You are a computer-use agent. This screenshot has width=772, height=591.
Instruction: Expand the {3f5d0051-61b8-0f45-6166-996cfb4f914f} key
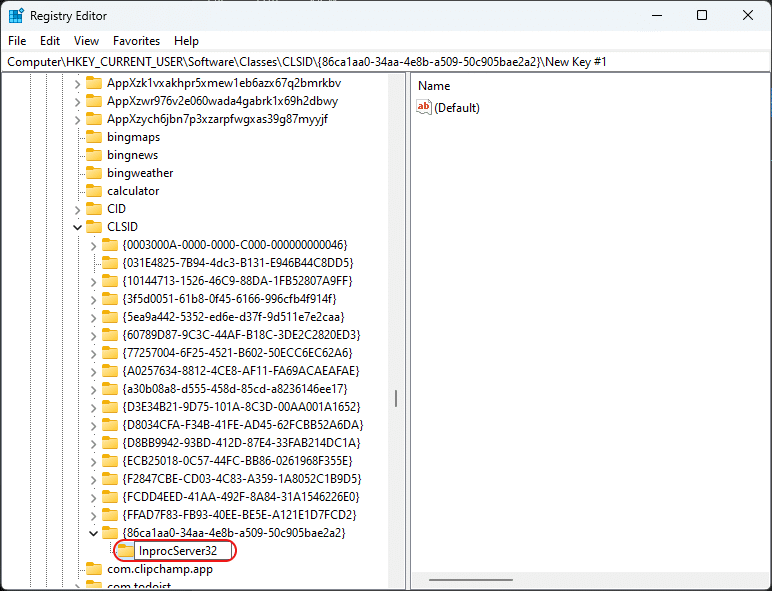[94, 300]
